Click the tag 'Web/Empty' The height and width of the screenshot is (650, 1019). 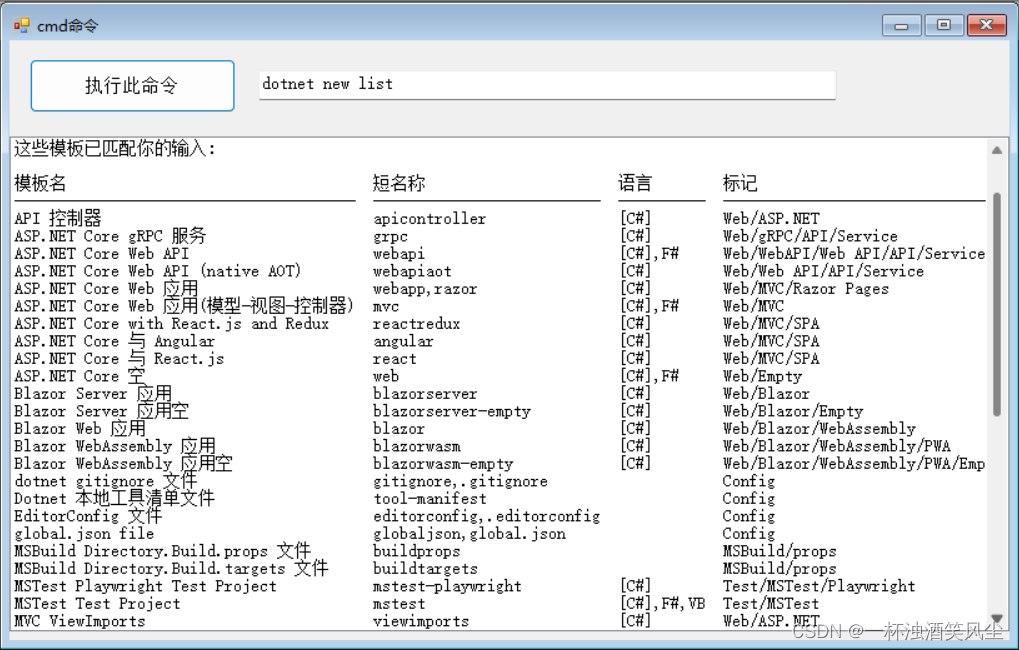tap(762, 377)
